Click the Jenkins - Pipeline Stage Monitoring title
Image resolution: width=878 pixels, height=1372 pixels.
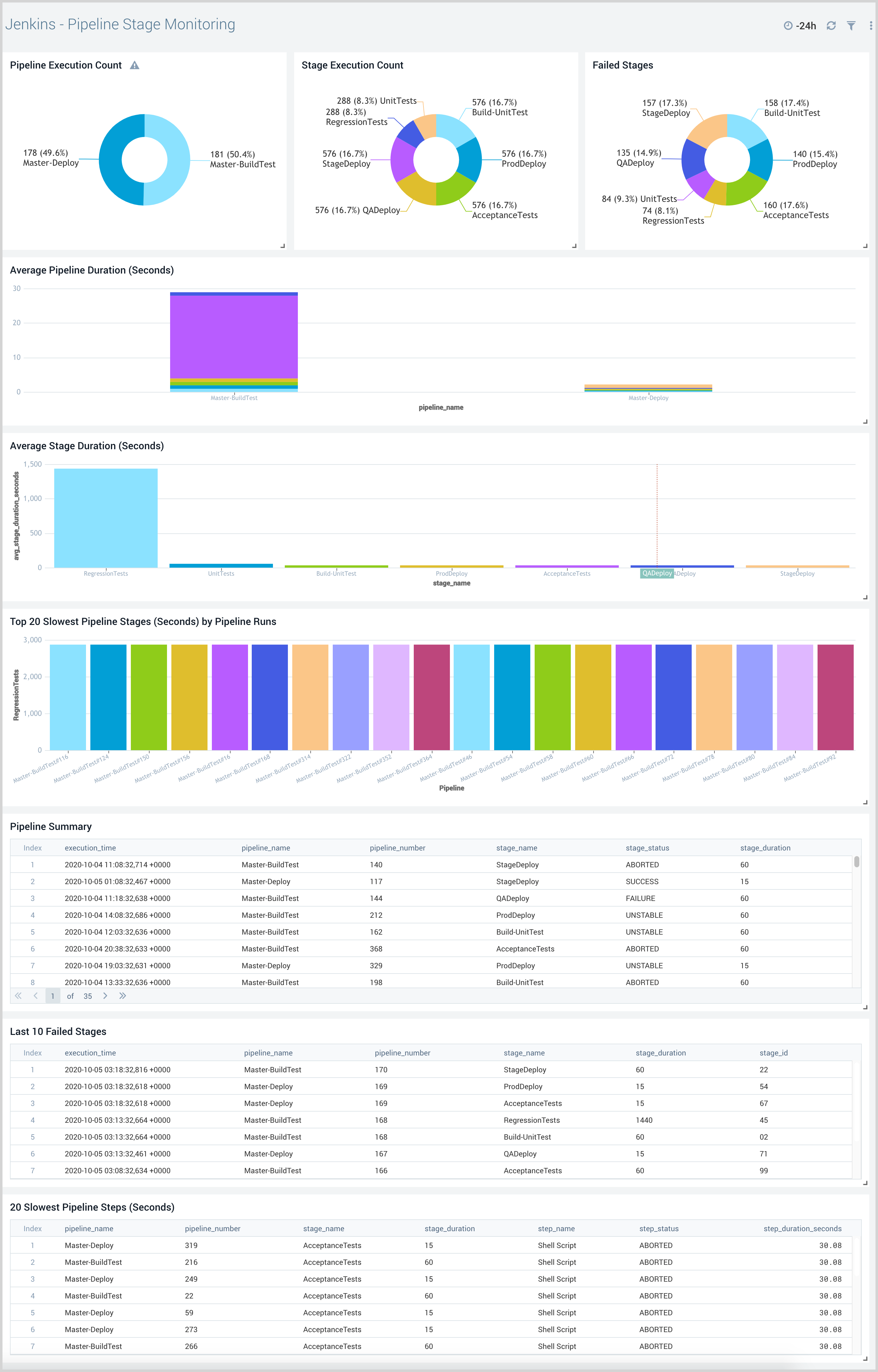coord(120,25)
